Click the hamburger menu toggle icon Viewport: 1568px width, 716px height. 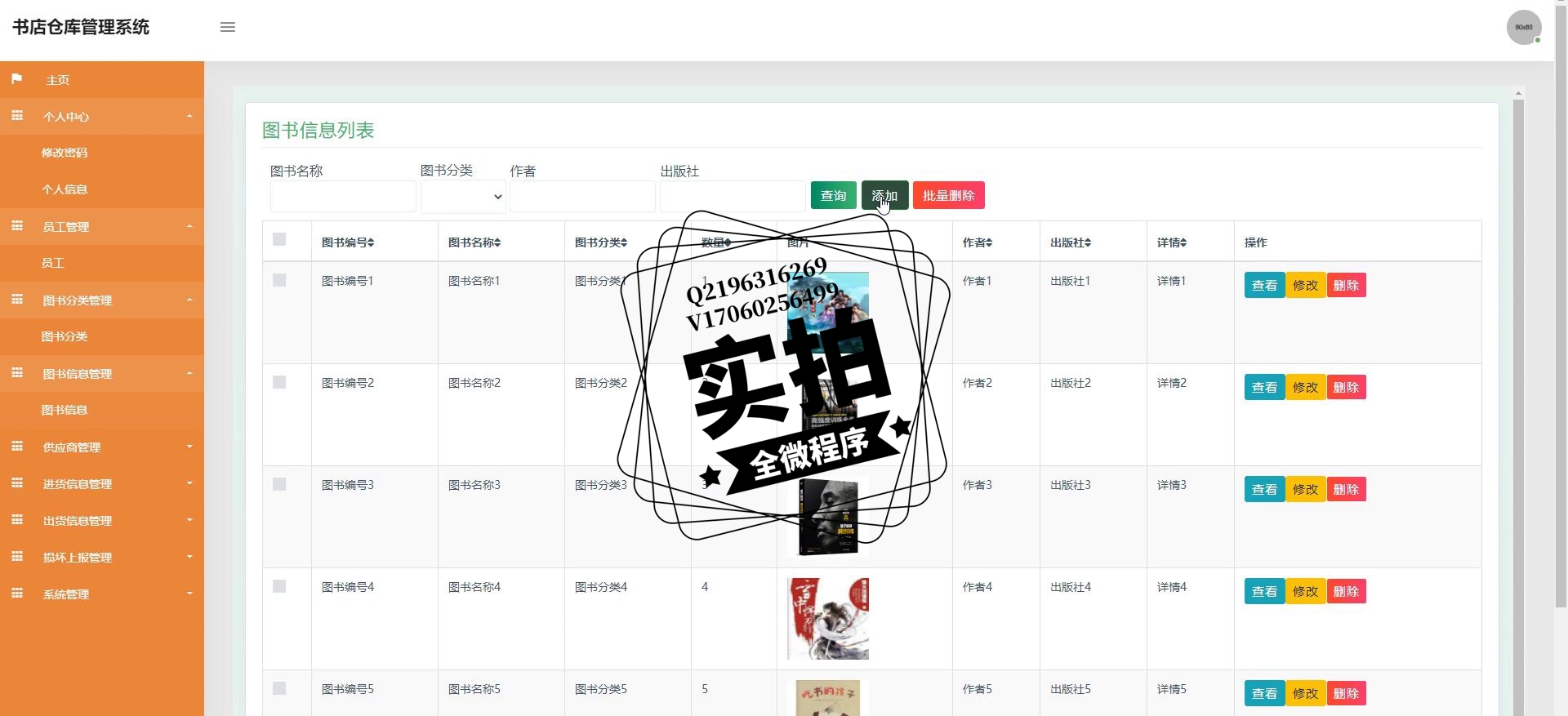click(228, 27)
